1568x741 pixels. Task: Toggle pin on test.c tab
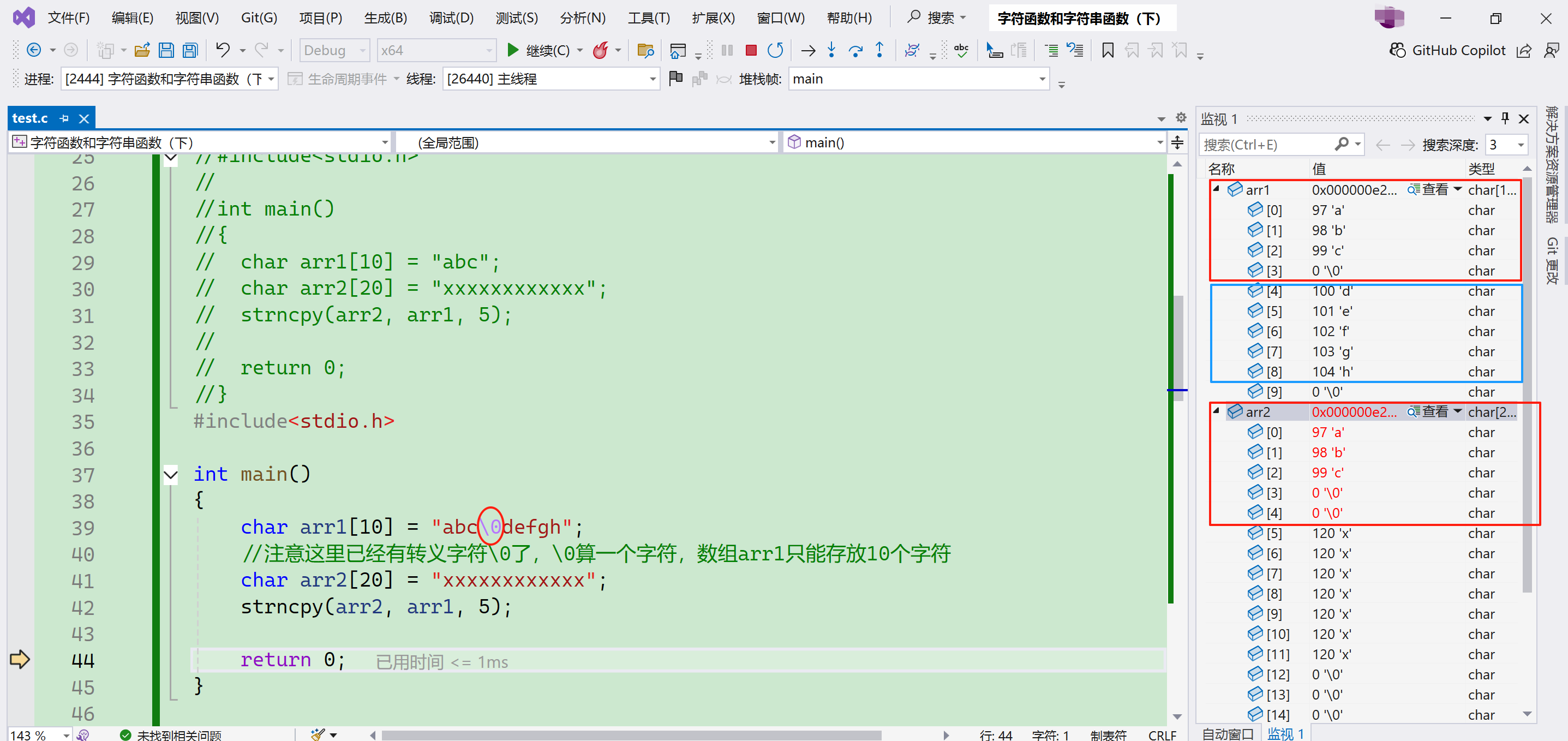point(64,118)
